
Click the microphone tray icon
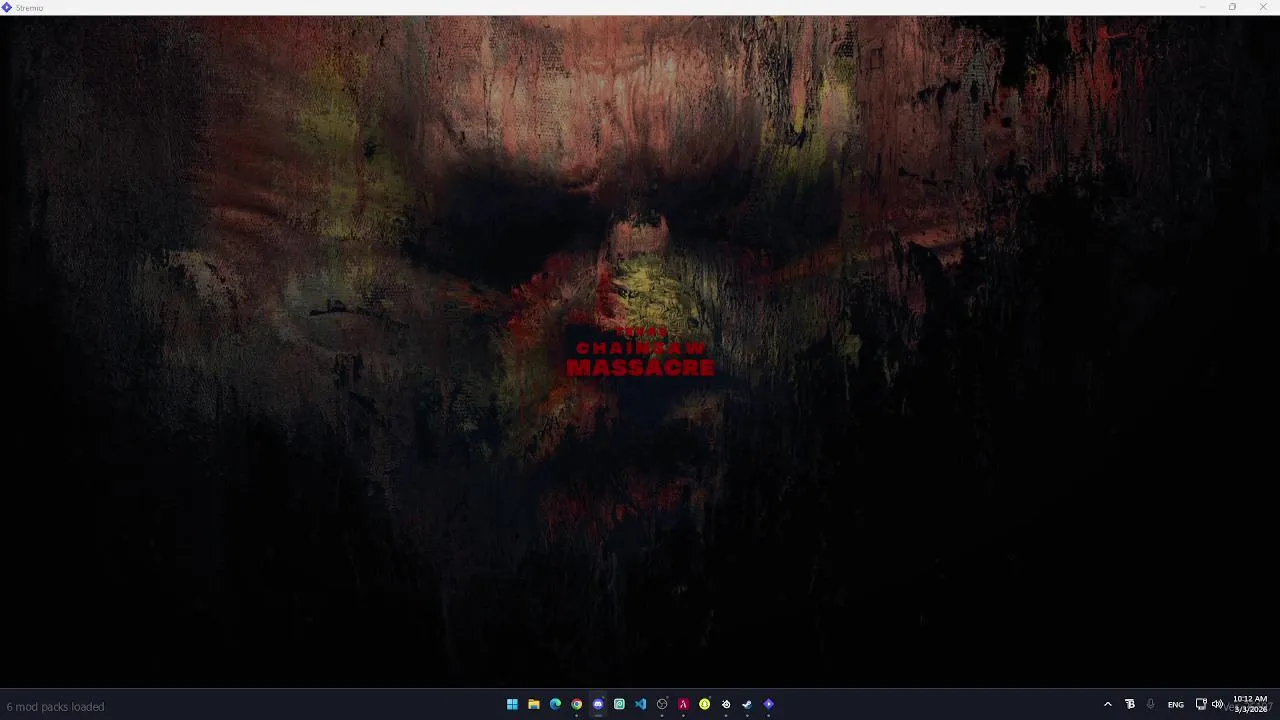[x=1151, y=704]
